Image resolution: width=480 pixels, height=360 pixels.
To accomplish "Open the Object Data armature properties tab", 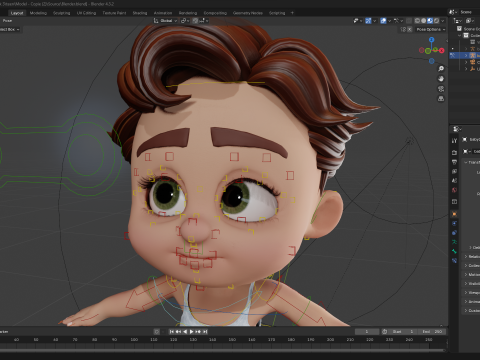I will point(454,242).
